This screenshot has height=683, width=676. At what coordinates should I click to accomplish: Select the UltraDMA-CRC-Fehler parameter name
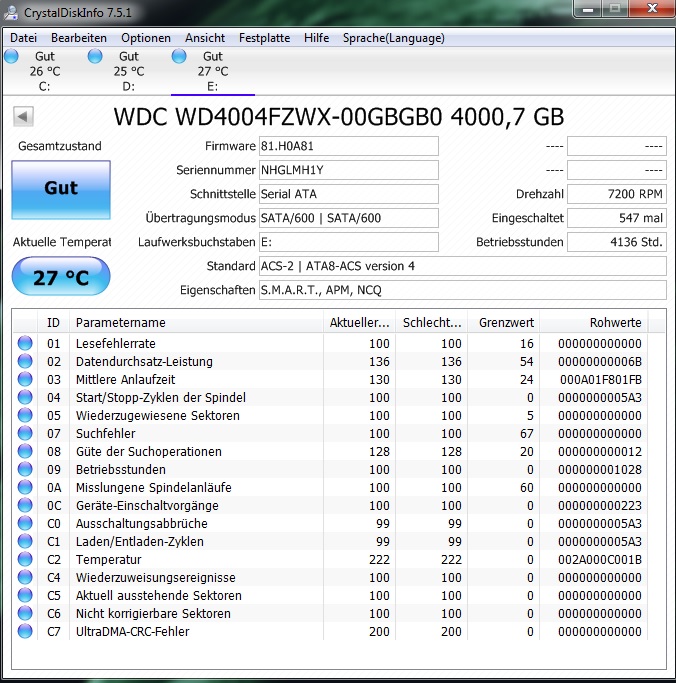[x=132, y=632]
